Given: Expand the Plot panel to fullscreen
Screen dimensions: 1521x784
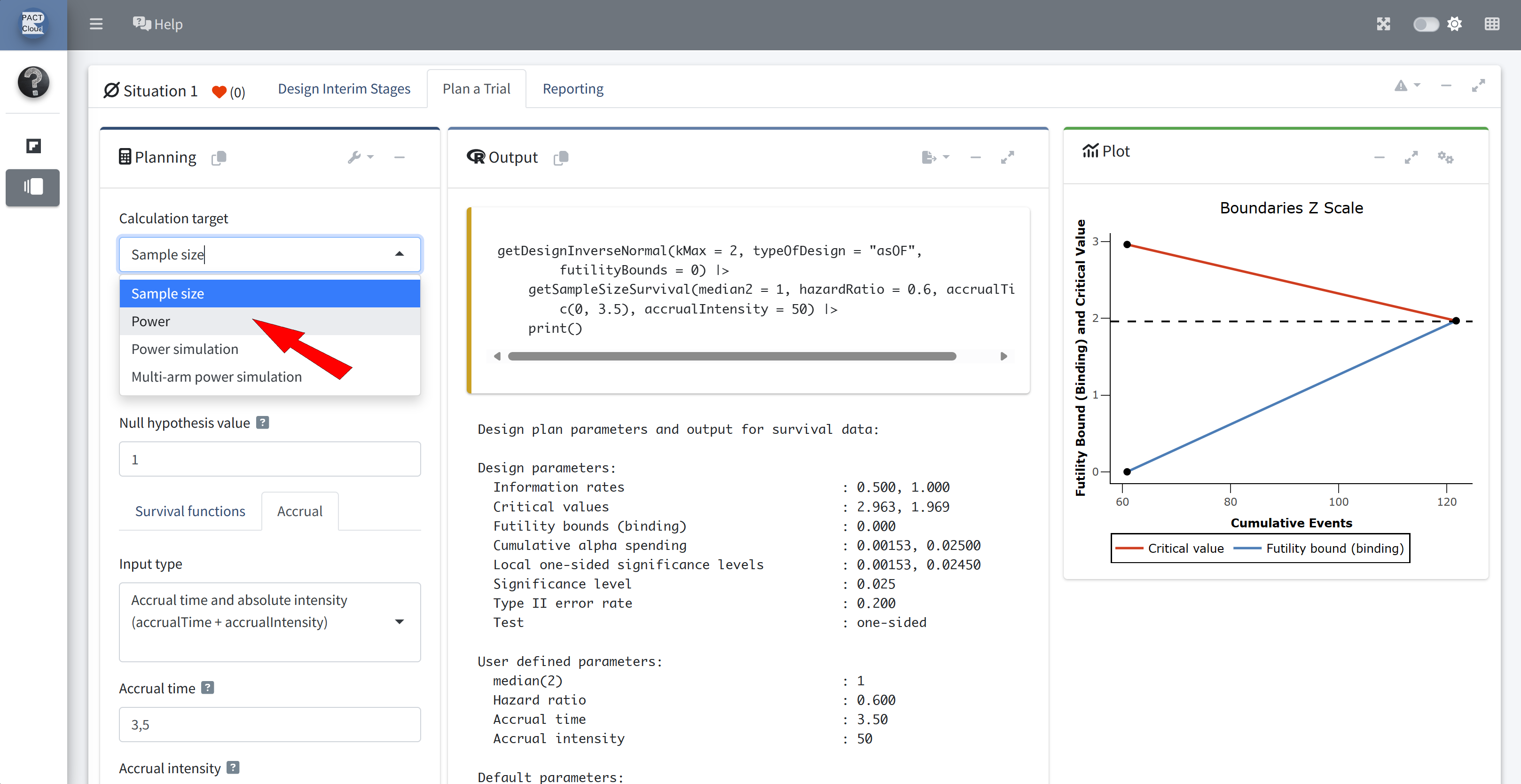Looking at the screenshot, I should (1411, 157).
